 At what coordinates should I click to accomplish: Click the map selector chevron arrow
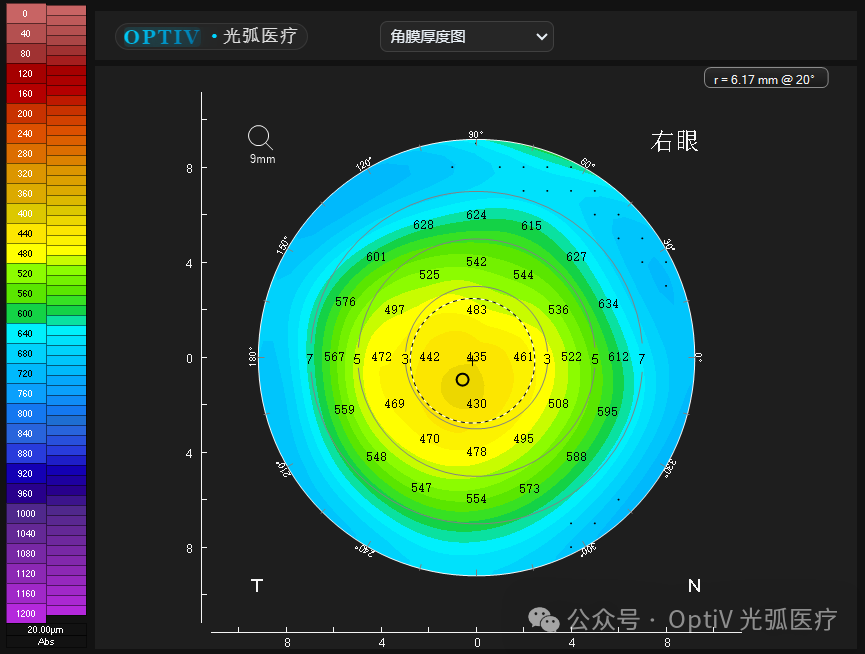click(x=543, y=36)
